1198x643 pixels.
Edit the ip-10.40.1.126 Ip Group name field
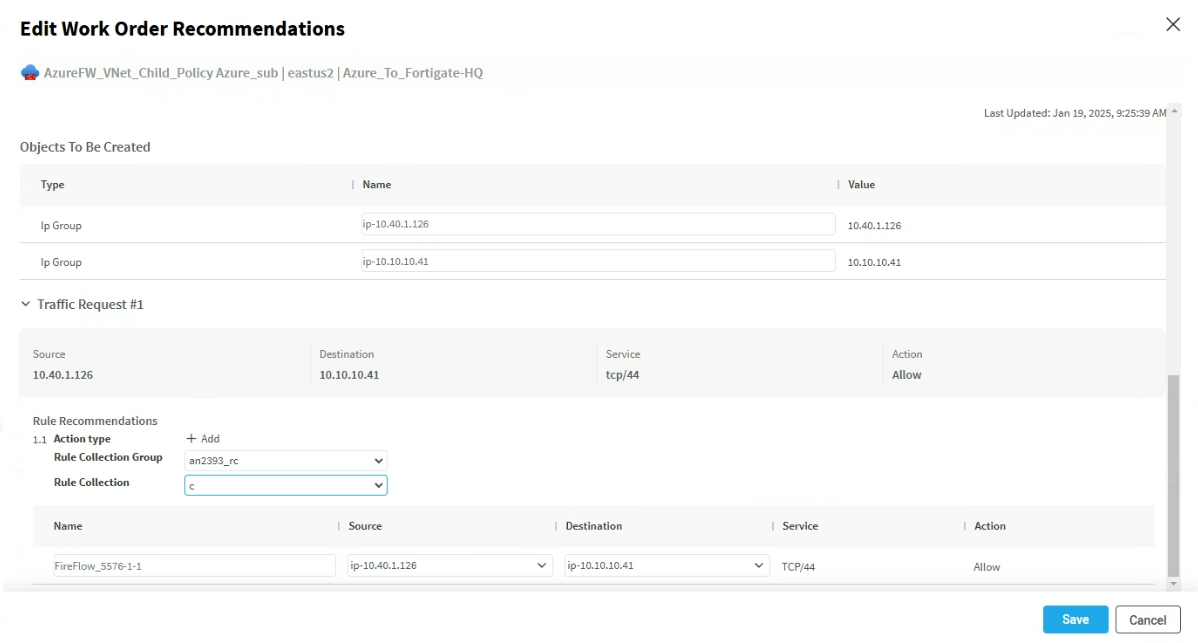click(x=598, y=225)
